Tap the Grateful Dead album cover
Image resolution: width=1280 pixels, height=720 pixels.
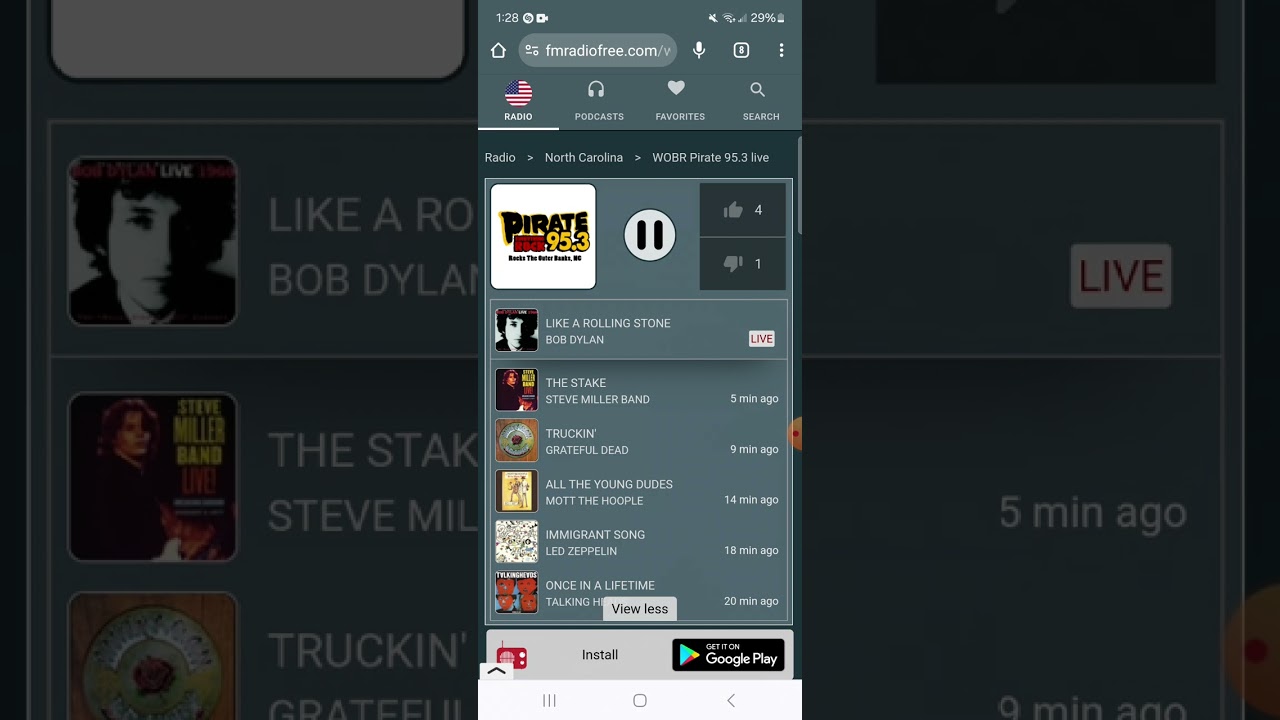tap(516, 440)
